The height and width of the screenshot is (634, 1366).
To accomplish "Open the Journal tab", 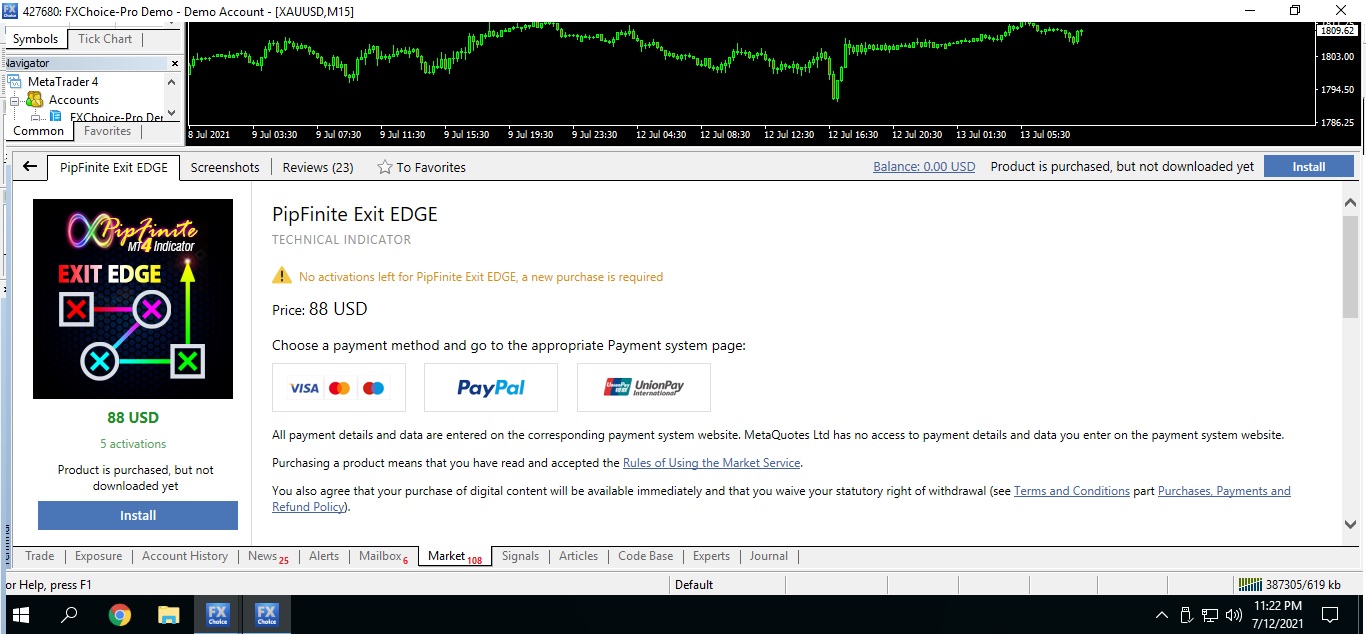I will (768, 556).
